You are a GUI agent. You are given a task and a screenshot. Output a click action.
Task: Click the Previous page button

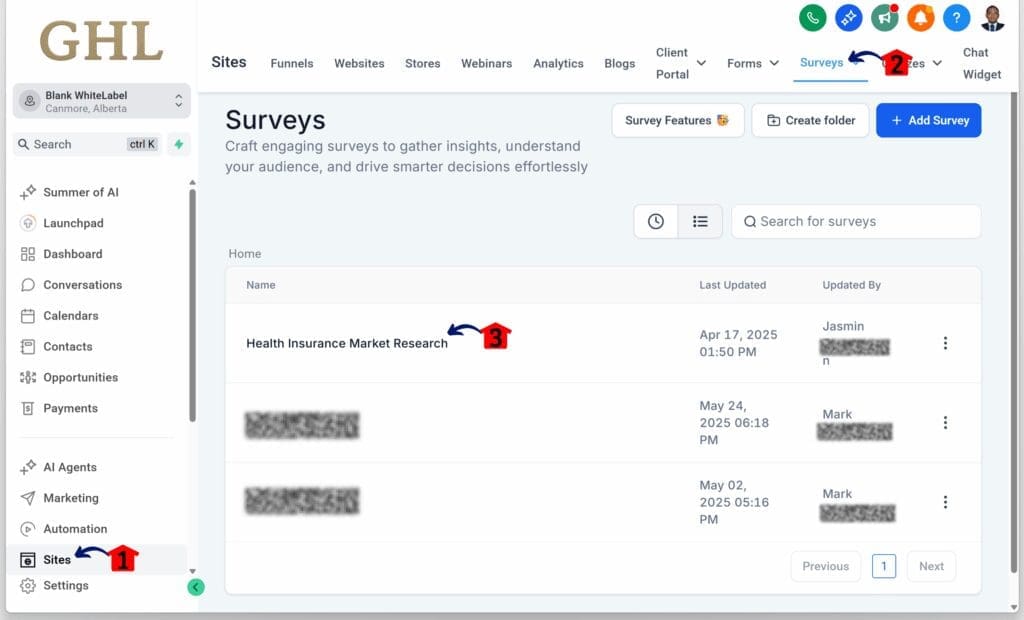pyautogui.click(x=826, y=566)
